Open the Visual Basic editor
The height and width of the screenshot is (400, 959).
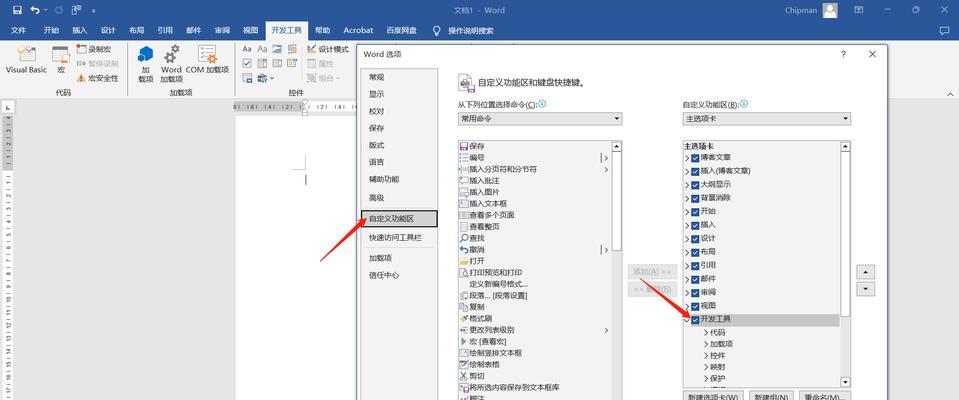pos(26,60)
